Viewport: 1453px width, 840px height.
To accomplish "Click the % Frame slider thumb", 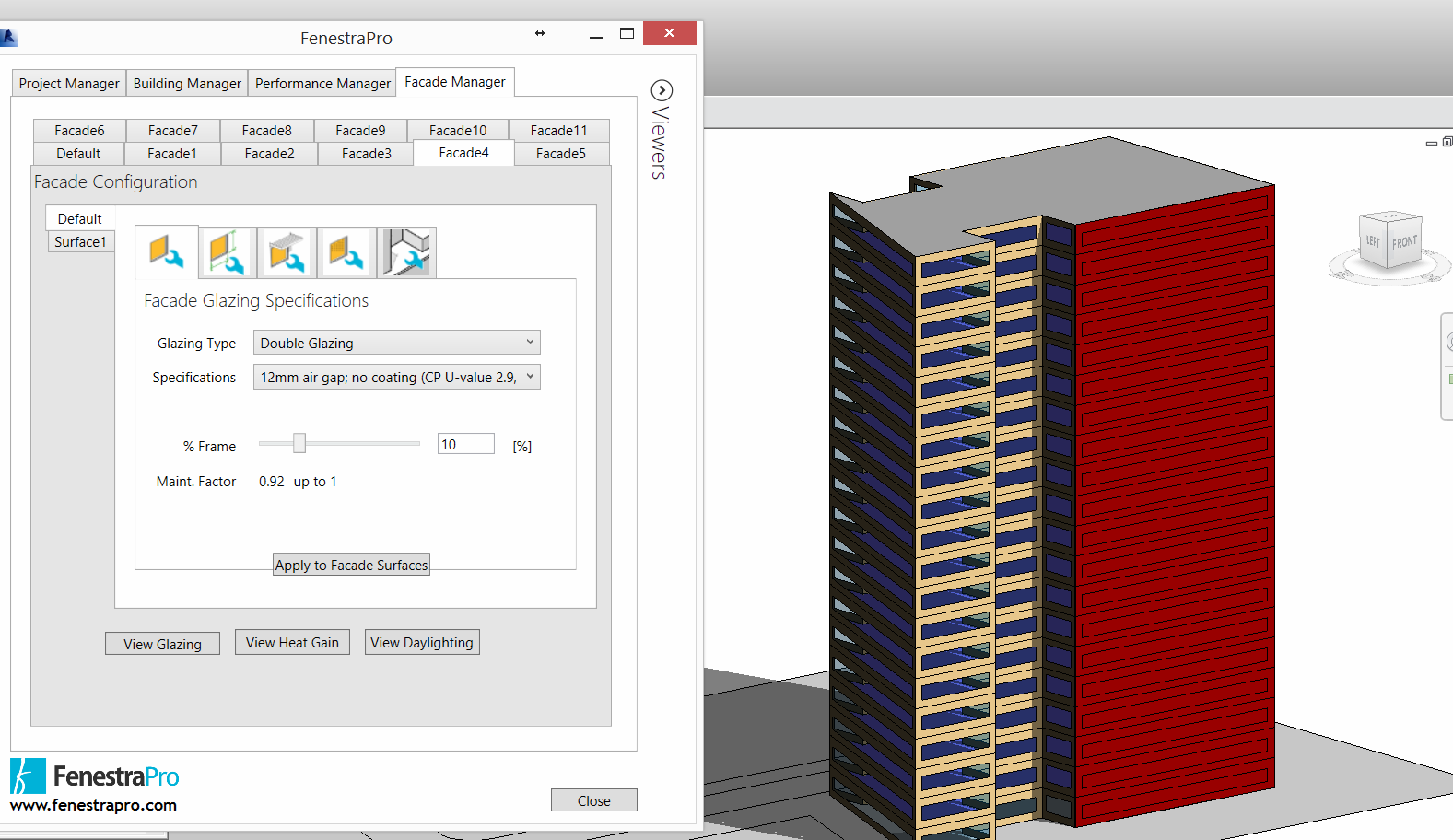I will point(299,443).
